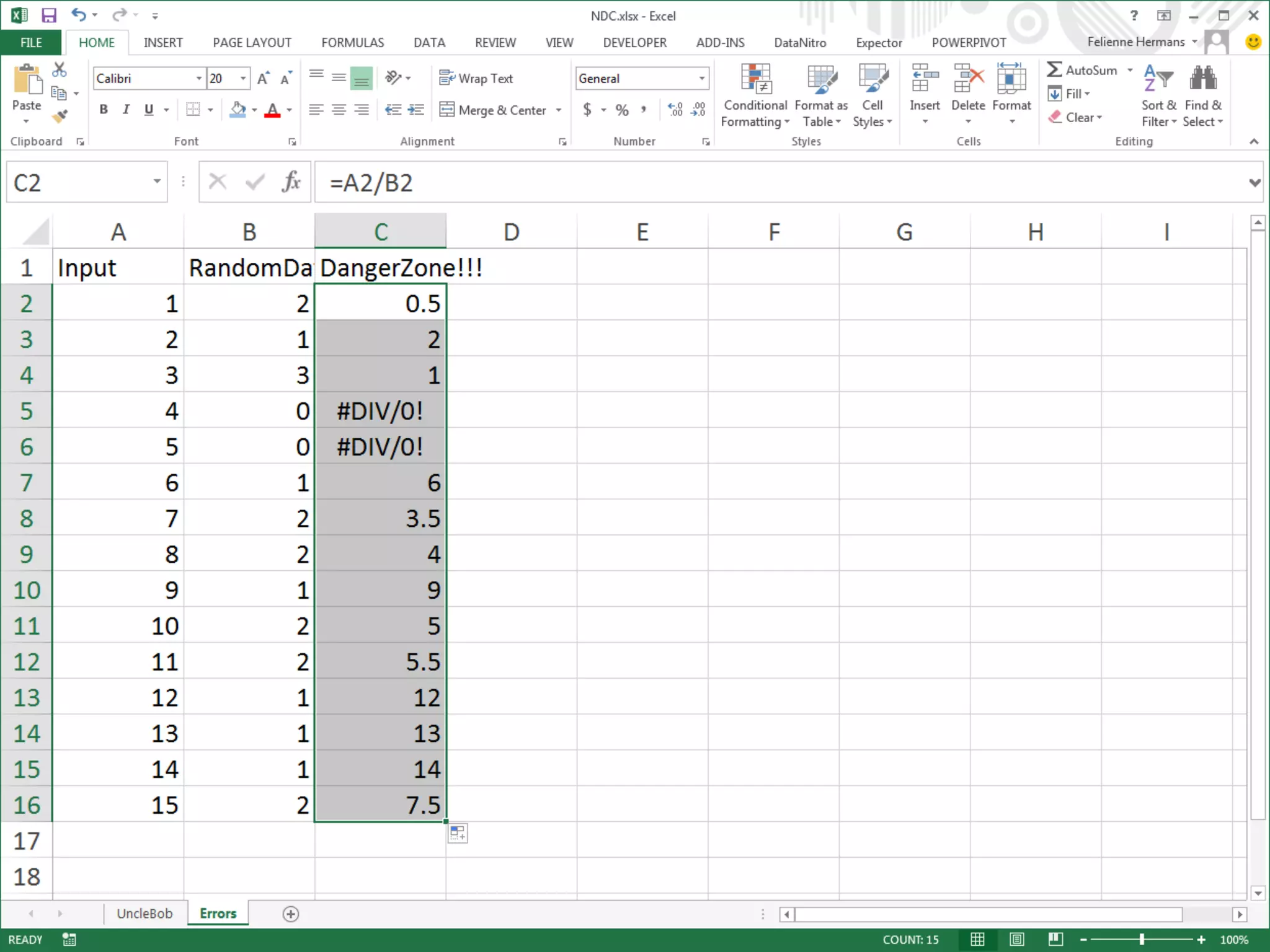1270x952 pixels.
Task: Click the Format Painter brush icon
Action: pos(60,116)
